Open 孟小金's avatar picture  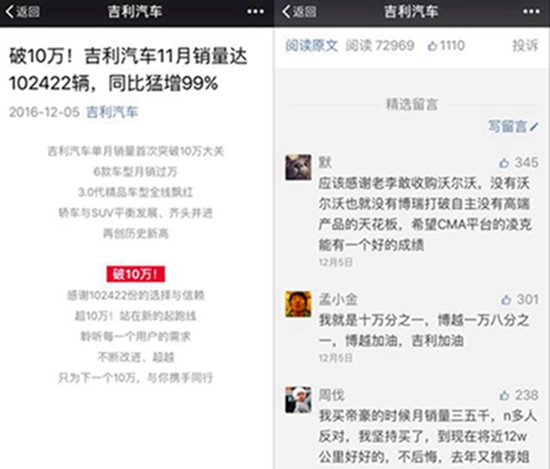(x=298, y=304)
